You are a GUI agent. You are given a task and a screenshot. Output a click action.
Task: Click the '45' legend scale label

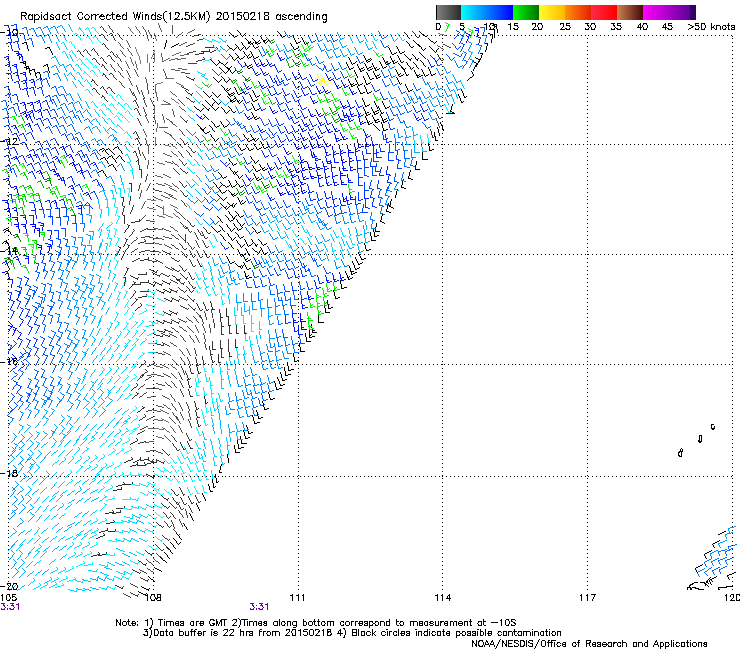pyautogui.click(x=667, y=27)
